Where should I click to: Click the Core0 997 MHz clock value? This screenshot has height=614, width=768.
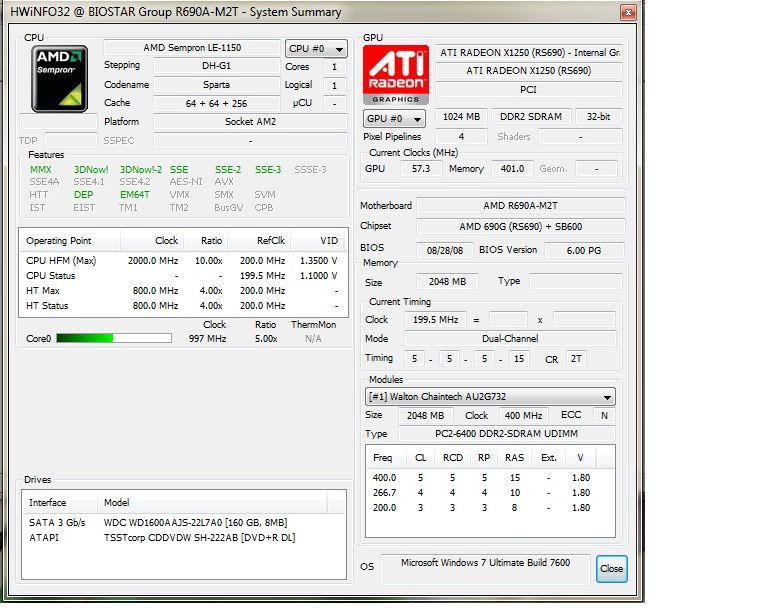point(208,338)
